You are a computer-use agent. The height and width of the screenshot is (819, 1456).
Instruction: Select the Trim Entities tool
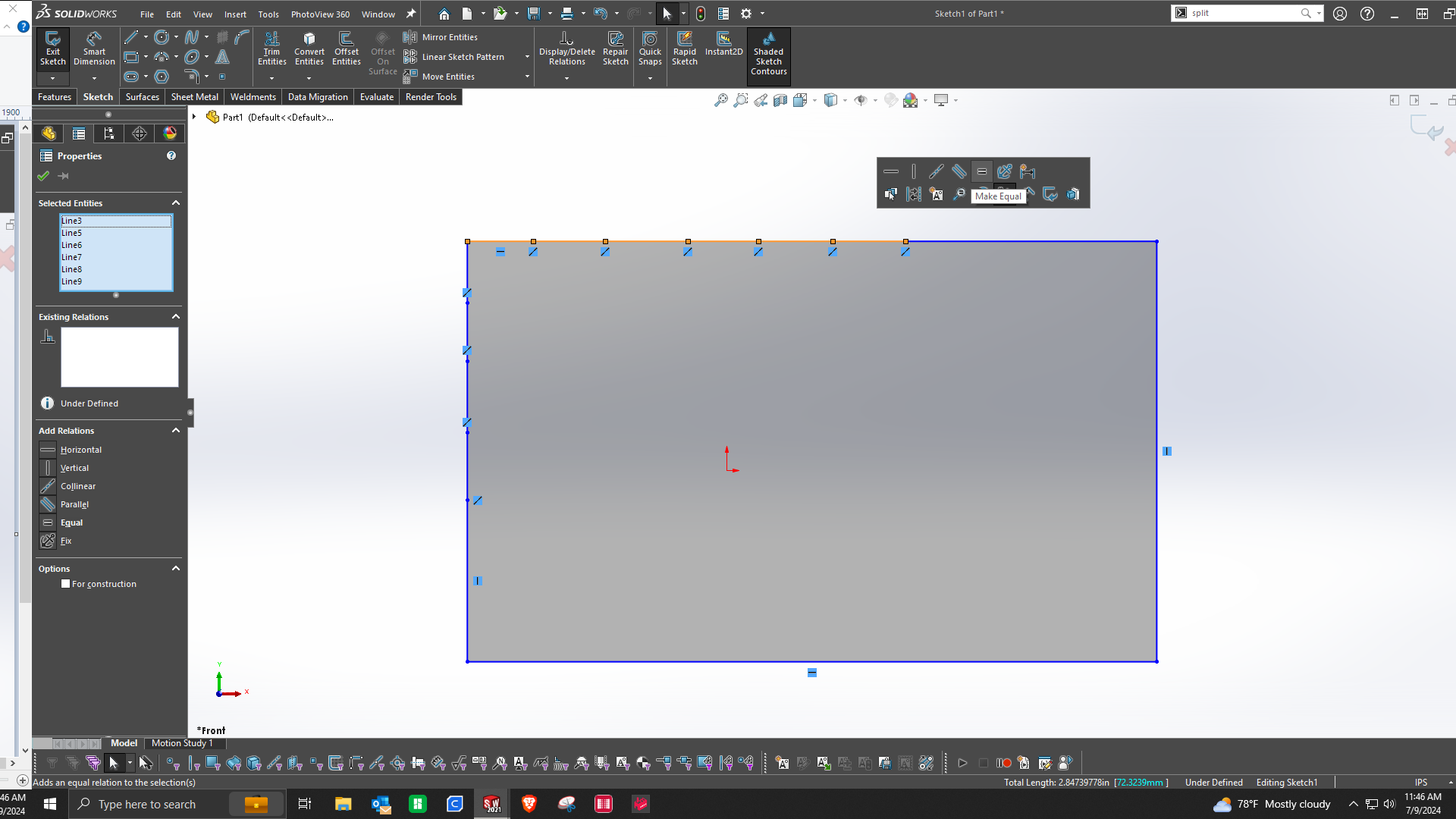(271, 49)
